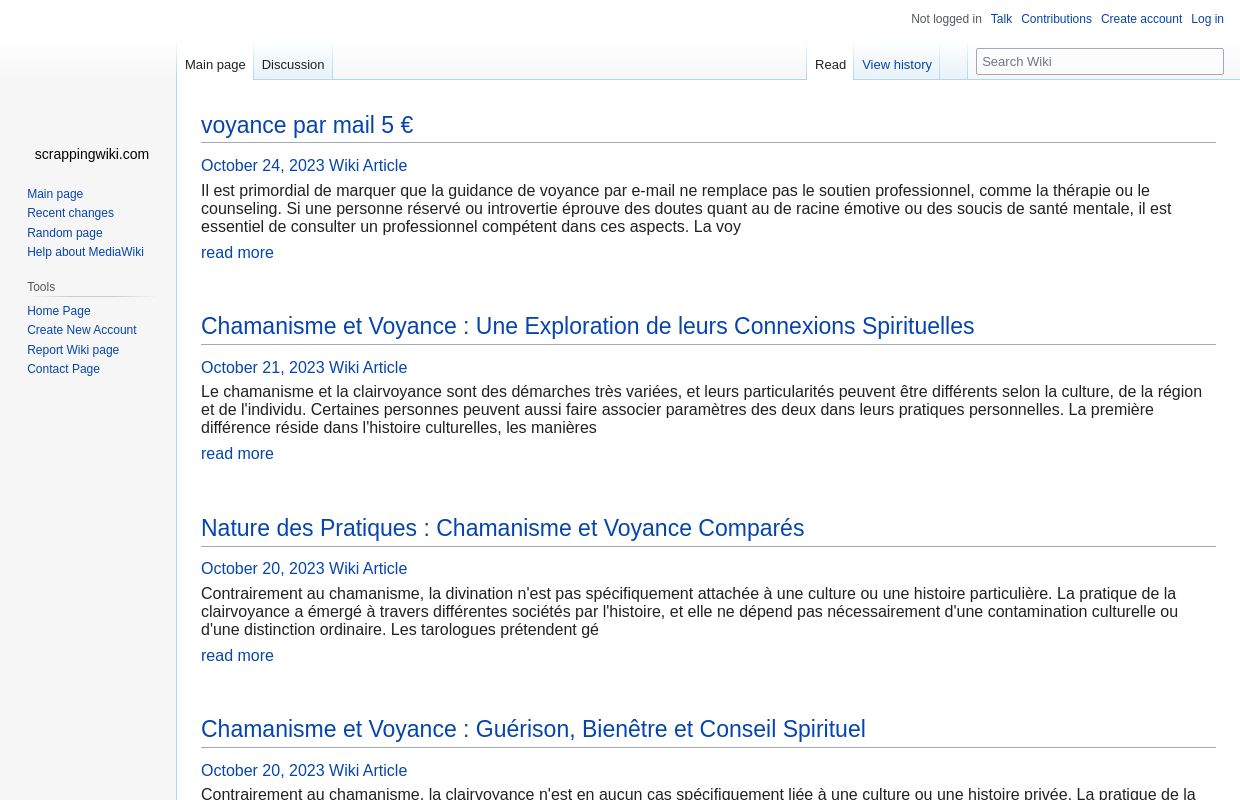Select the View history tab
The width and height of the screenshot is (1240, 800).
coord(896,64)
